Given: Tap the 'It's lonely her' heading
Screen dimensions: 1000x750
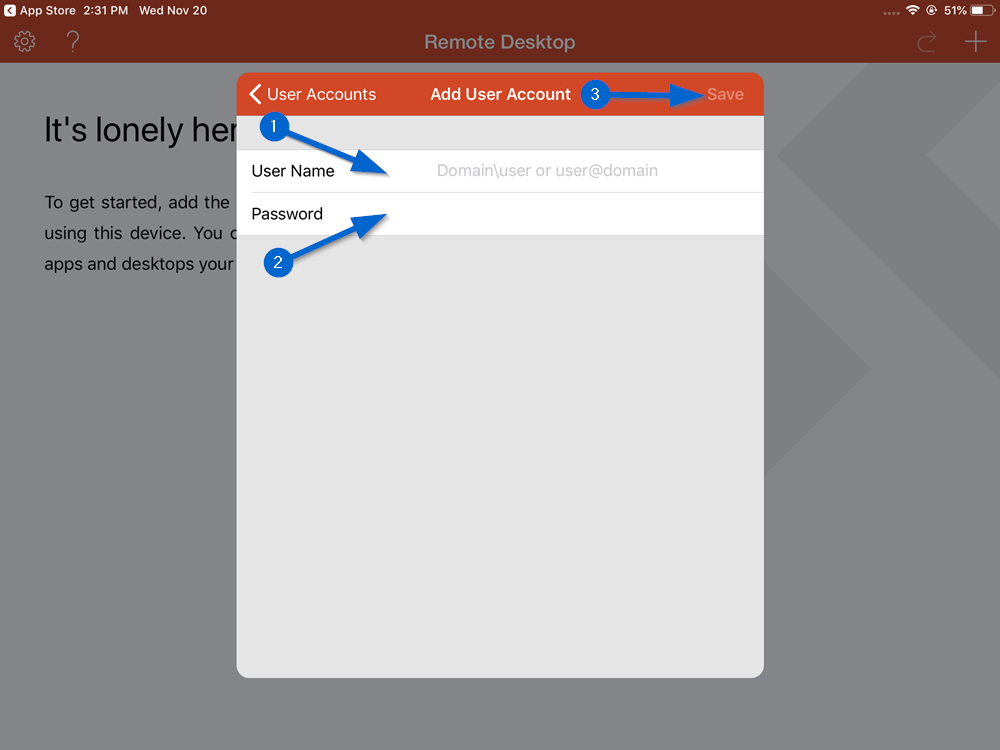Looking at the screenshot, I should (140, 130).
